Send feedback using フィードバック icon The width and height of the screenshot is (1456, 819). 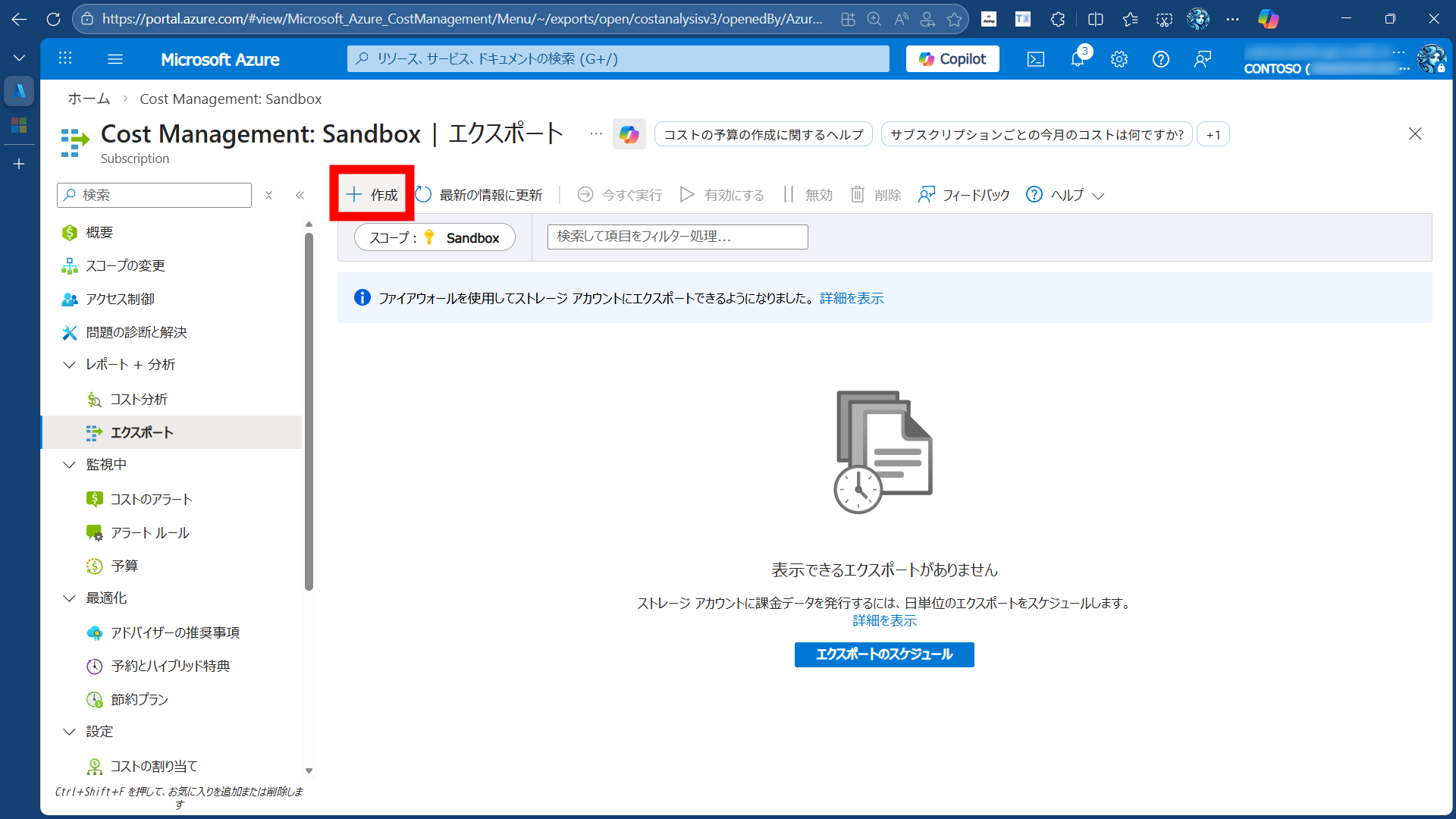(963, 194)
